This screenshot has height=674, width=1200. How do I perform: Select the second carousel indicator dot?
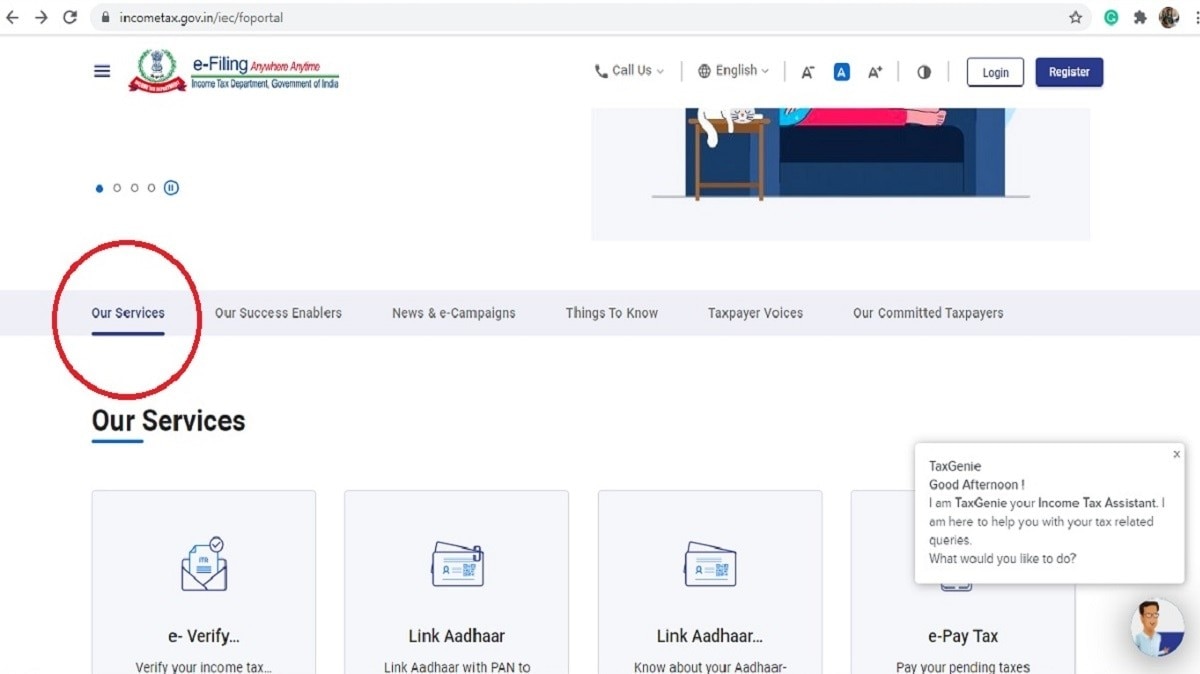click(x=117, y=187)
